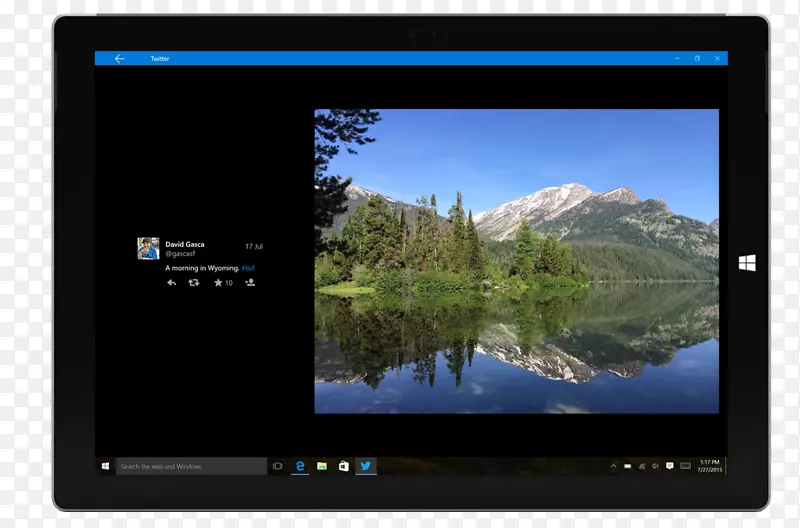Open the taskbar clock showing 1:17 PM
Screen dimensions: 800x528
pos(710,466)
